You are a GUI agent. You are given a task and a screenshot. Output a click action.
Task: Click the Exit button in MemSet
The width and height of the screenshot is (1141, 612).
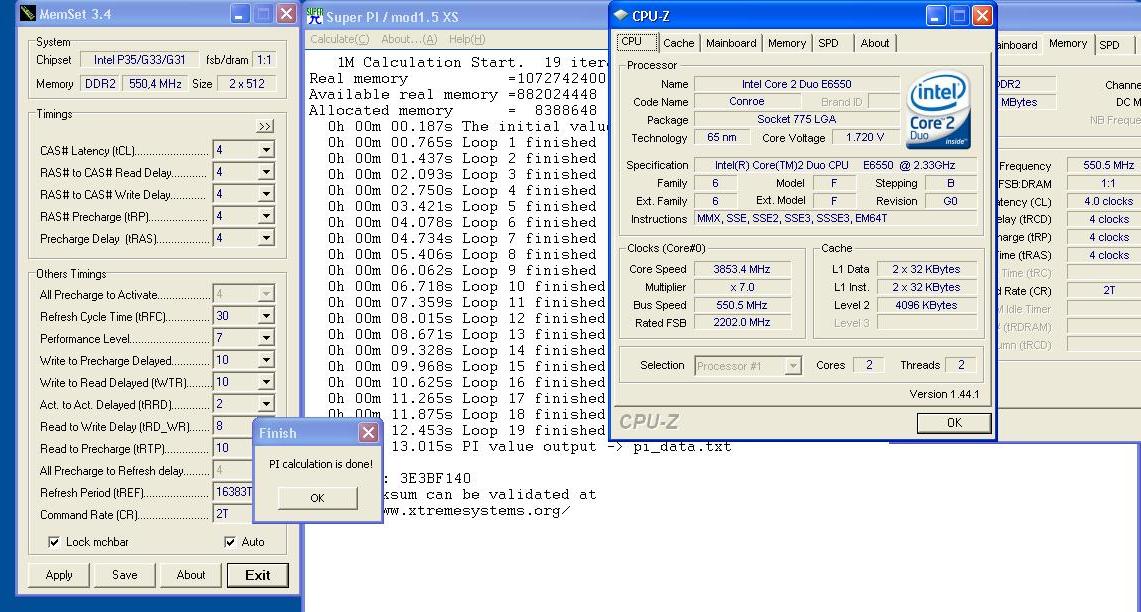coord(258,575)
